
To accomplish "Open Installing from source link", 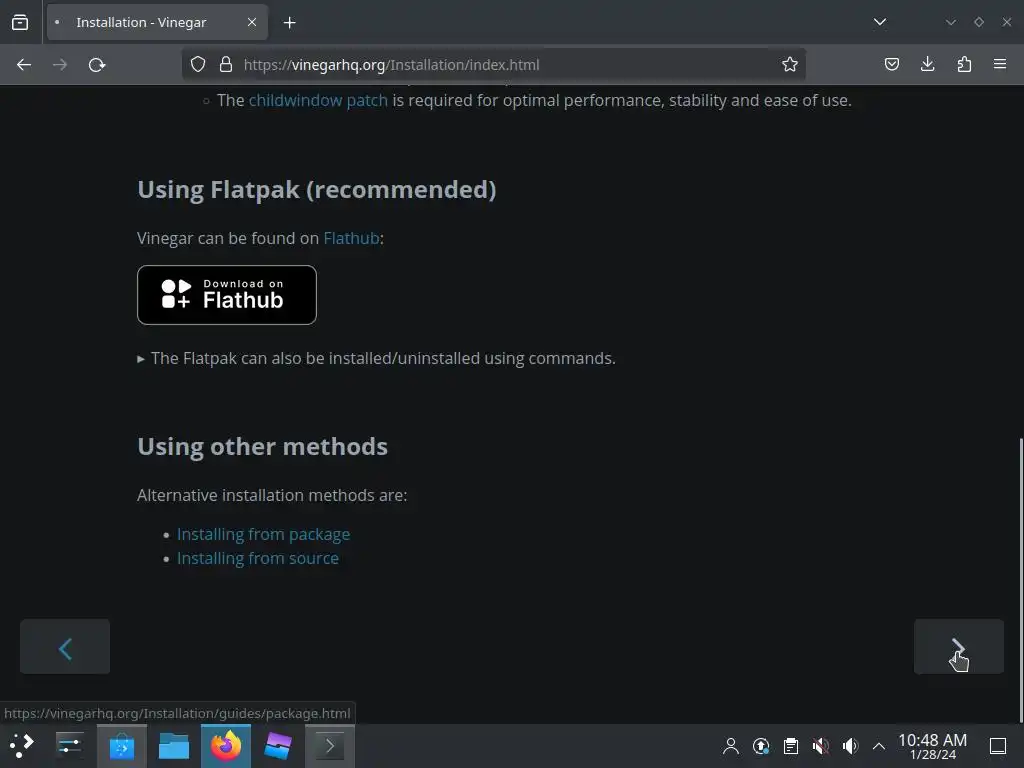I will click(258, 558).
